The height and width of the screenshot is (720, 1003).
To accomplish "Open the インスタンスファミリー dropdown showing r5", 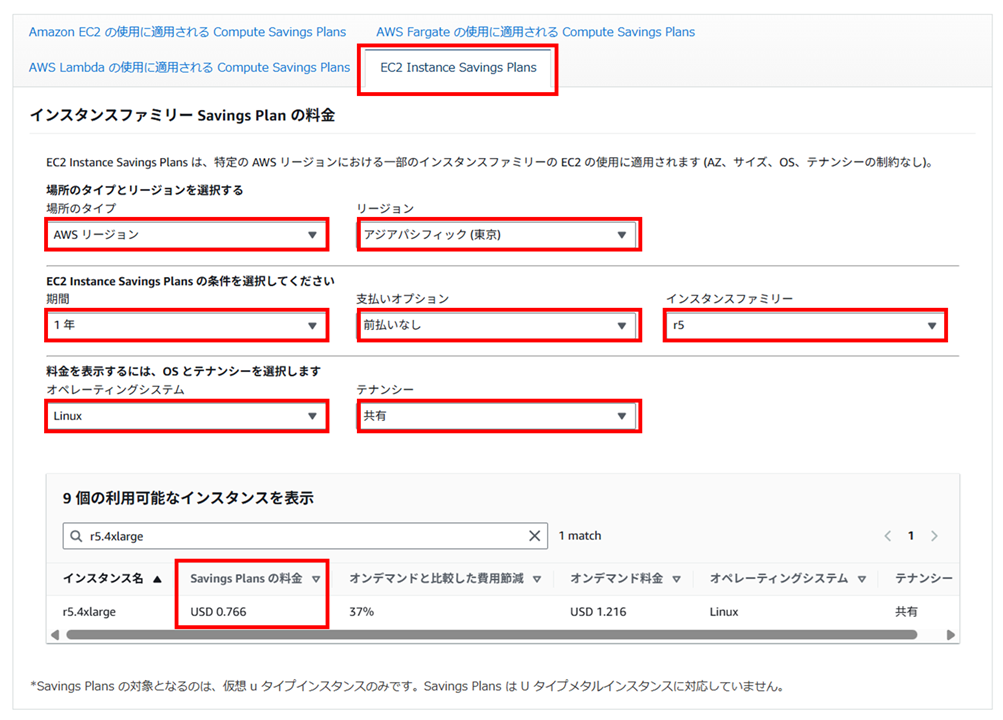I will [805, 325].
